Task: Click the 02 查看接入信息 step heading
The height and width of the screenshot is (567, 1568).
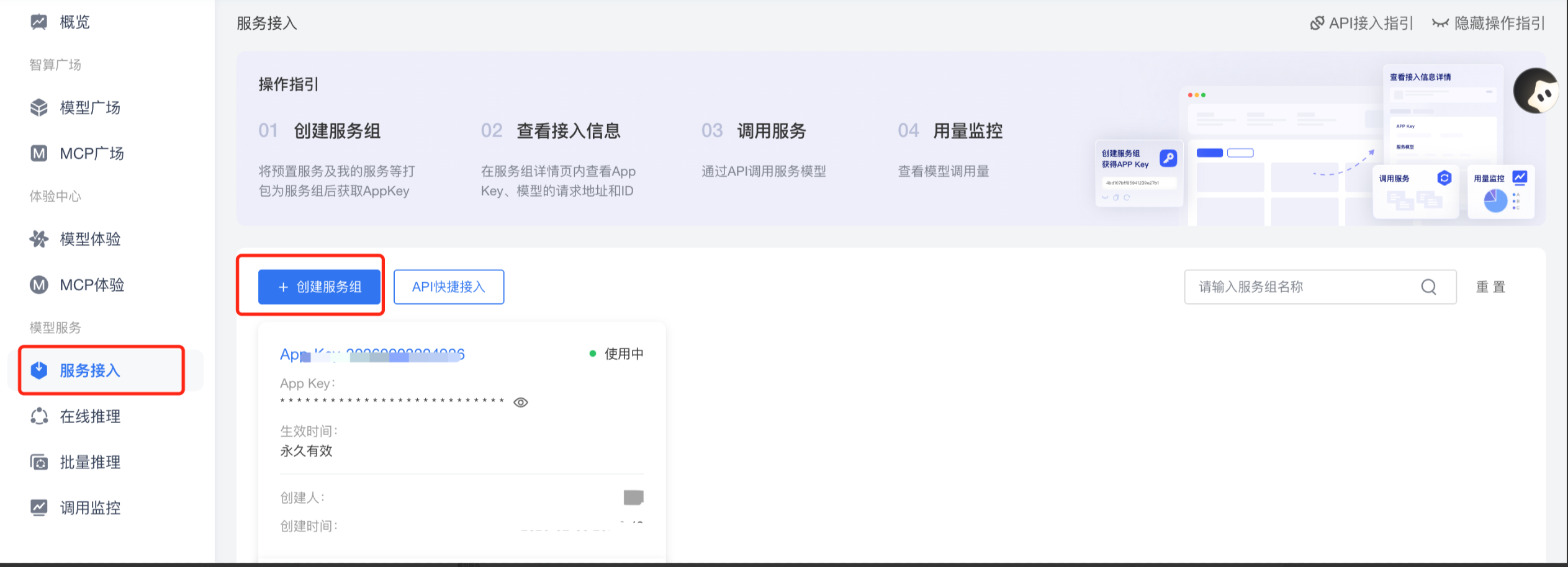Action: pyautogui.click(x=551, y=131)
